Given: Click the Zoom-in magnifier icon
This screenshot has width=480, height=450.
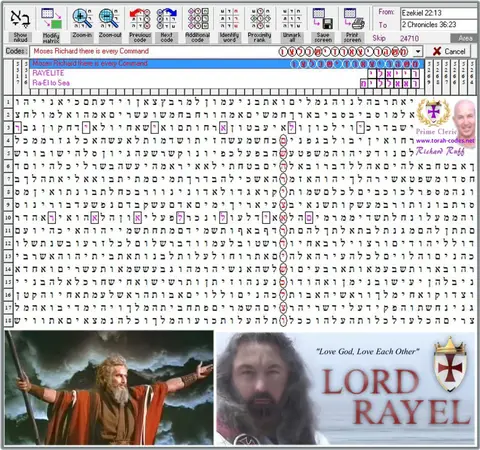Looking at the screenshot, I should pos(82,19).
